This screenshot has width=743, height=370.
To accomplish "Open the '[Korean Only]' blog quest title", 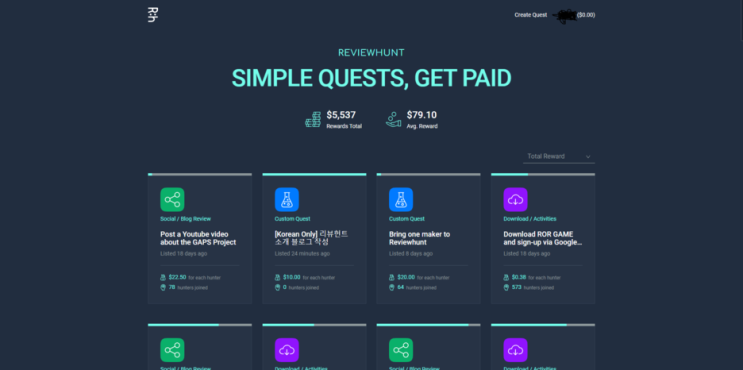I will [311, 238].
